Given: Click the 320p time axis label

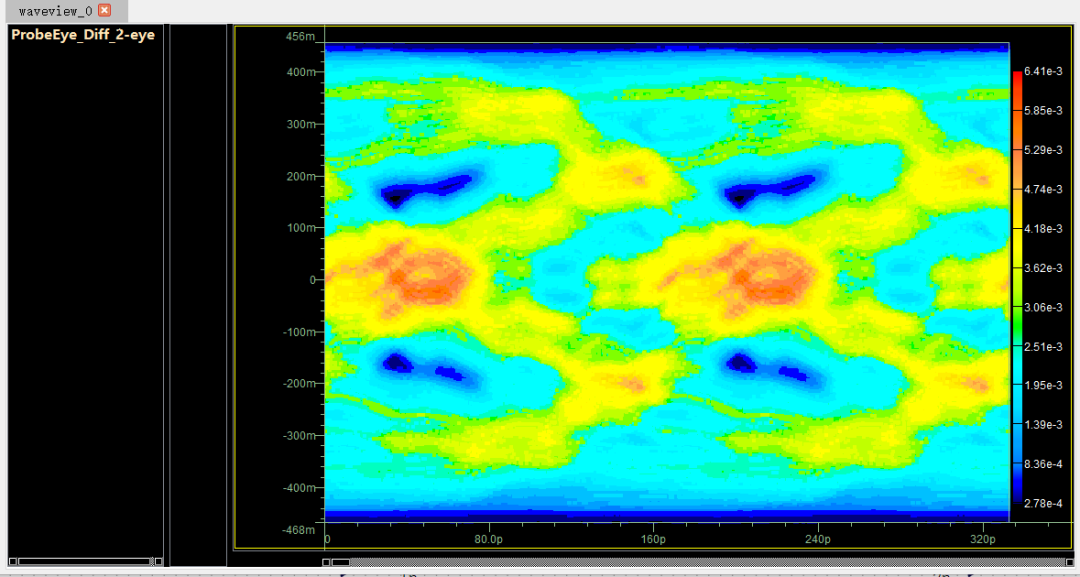Looking at the screenshot, I should coord(982,538).
